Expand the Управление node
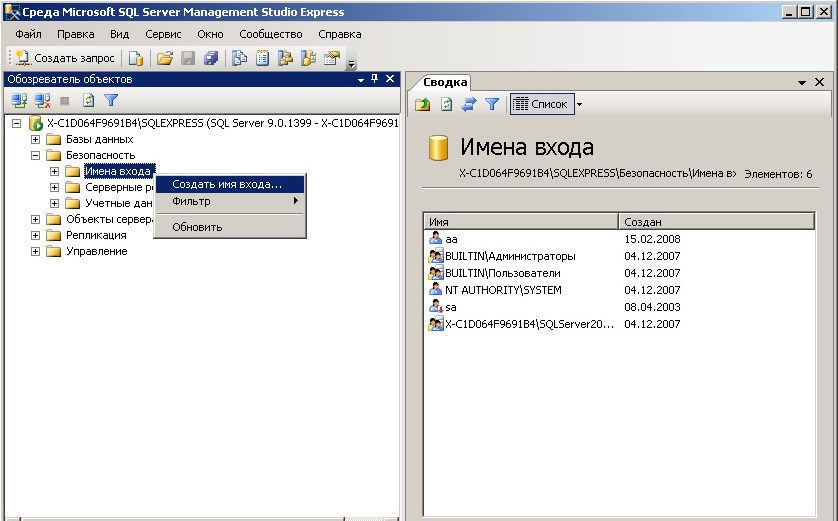 coord(35,252)
